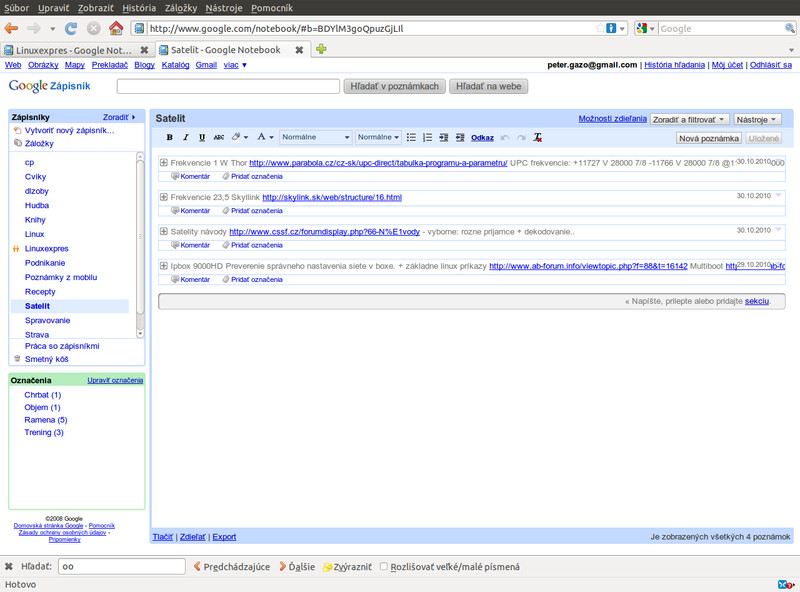Expand the Frekvencie 1 W Thor note
The height and width of the screenshot is (592, 800).
pos(164,163)
